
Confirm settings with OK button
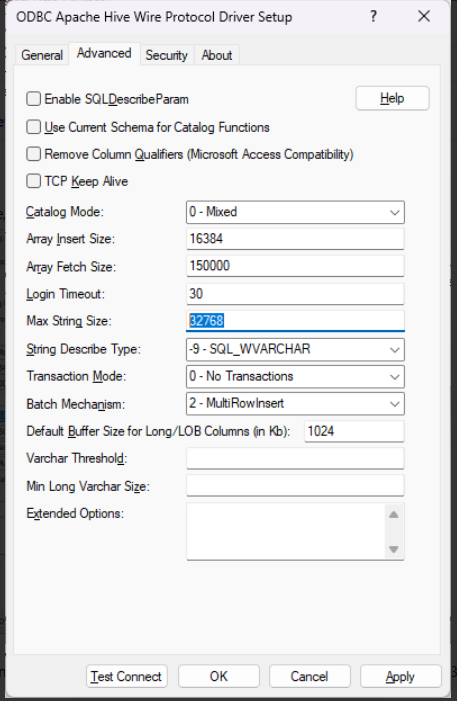(219, 676)
